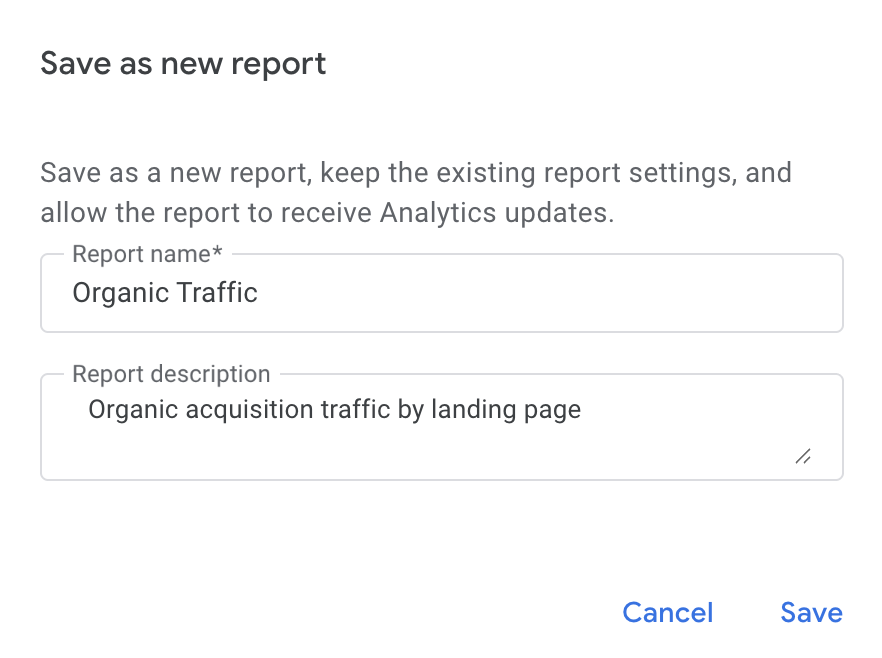Click the 'Save as new report' dialog title
The image size is (882, 658).
[x=183, y=64]
